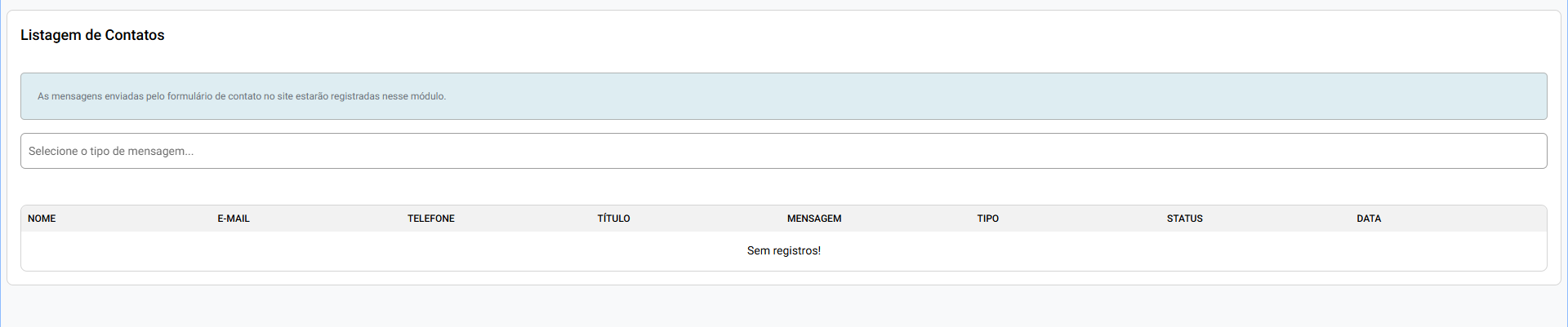Open the 'Selecione o tipo de mensagem' dropdown
1568x327 pixels.
coord(784,151)
